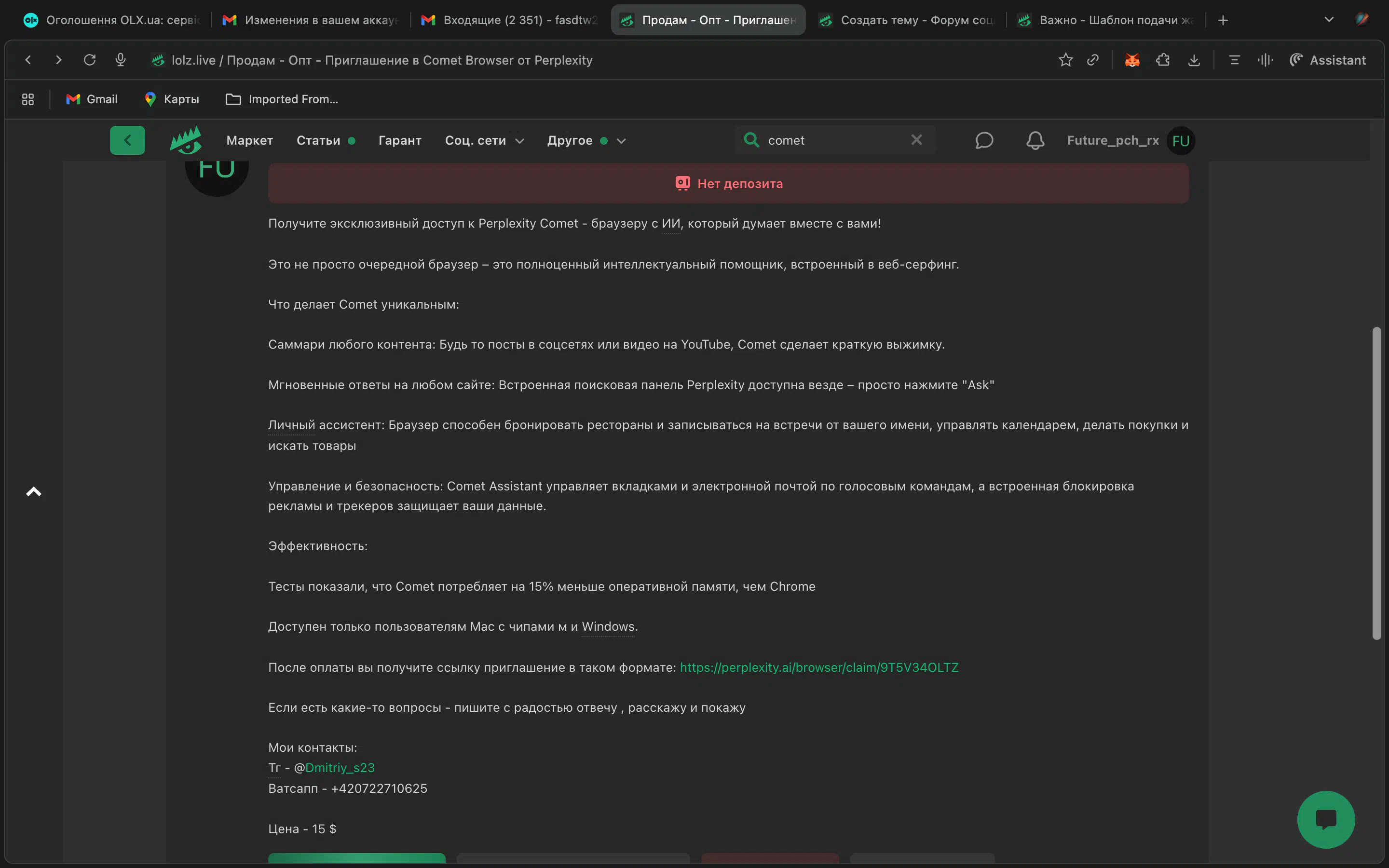This screenshot has width=1389, height=868.
Task: Open the Comet Assistant panel
Action: [x=1327, y=60]
